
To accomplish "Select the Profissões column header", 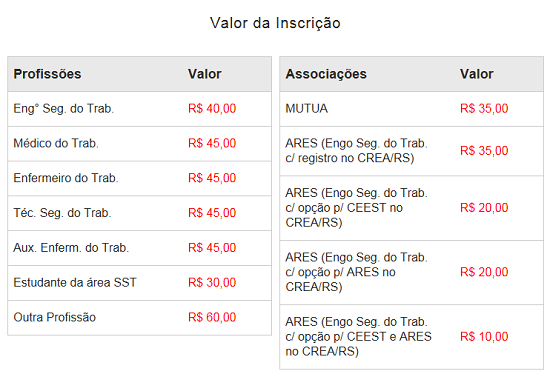I will (47, 74).
